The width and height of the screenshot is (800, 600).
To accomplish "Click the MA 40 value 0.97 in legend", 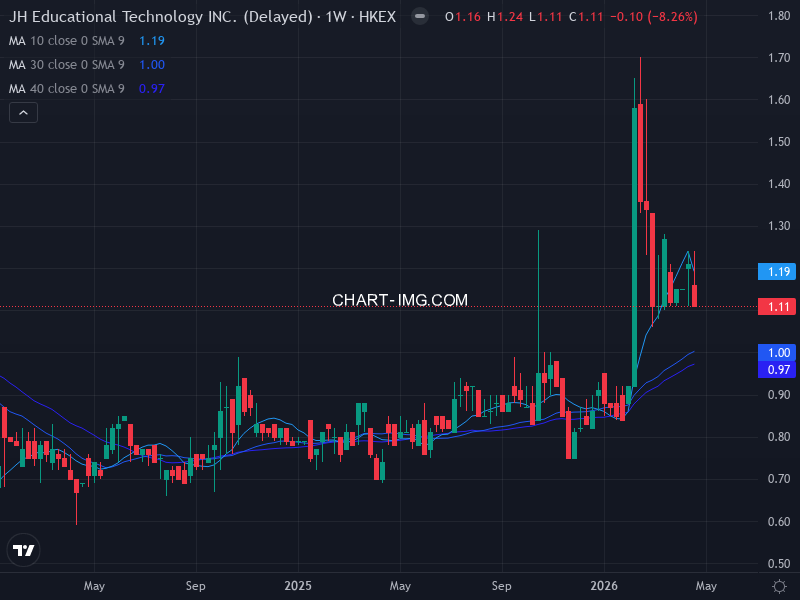I will pos(152,89).
